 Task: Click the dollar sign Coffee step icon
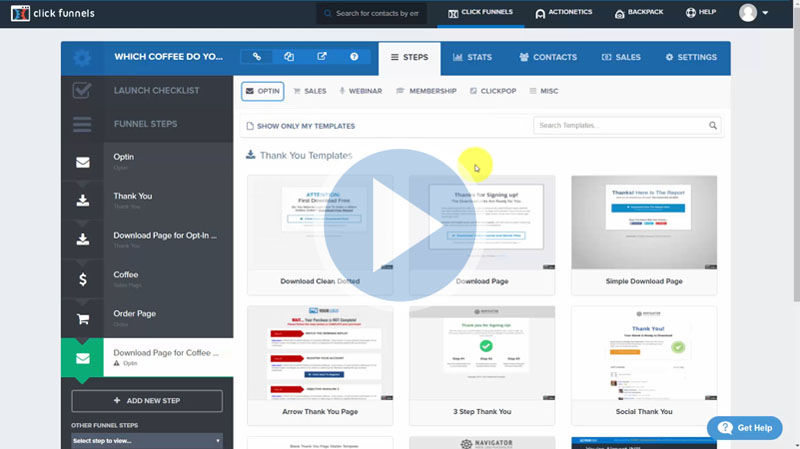click(x=82, y=279)
